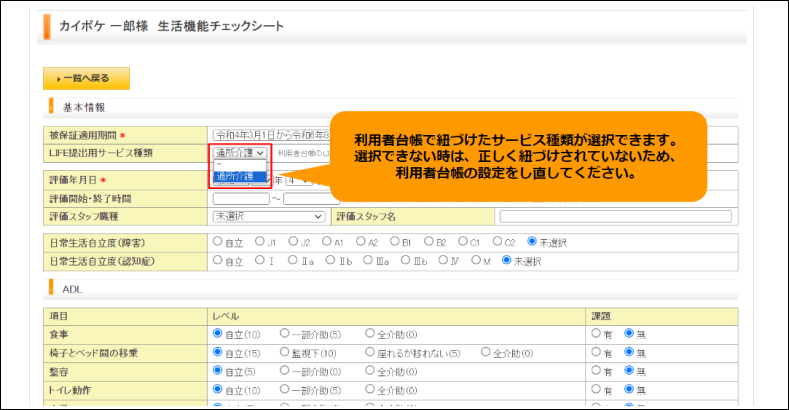Select 一部介助(5) for 食事
Screen dimensions: 789x410
point(284,333)
